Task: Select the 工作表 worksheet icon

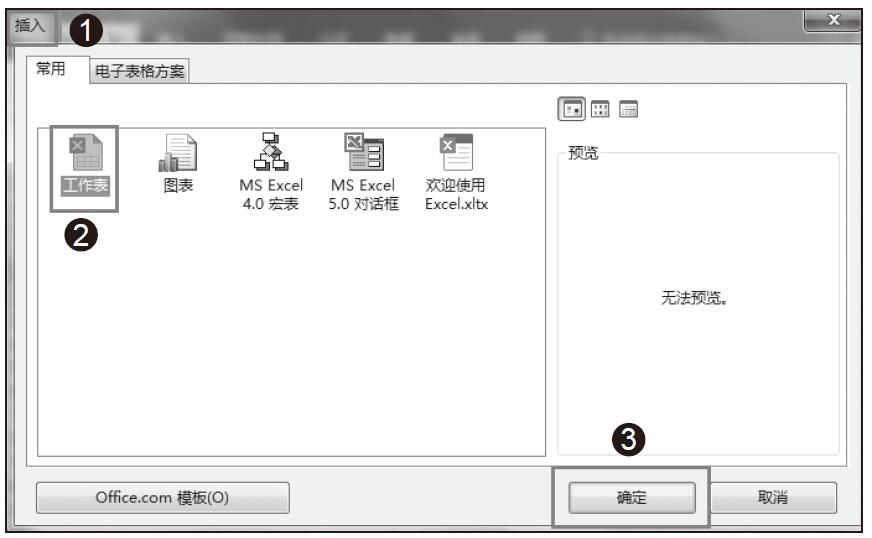Action: click(x=84, y=159)
